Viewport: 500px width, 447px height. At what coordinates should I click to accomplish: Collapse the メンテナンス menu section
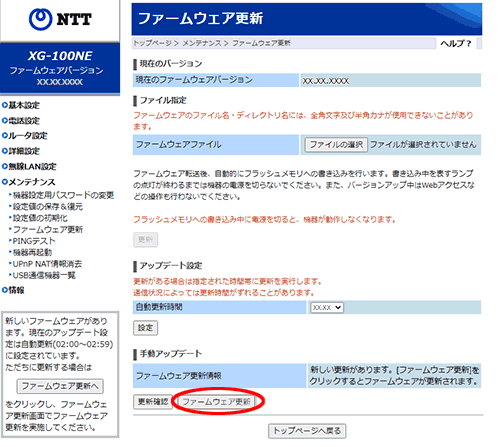coord(29,182)
